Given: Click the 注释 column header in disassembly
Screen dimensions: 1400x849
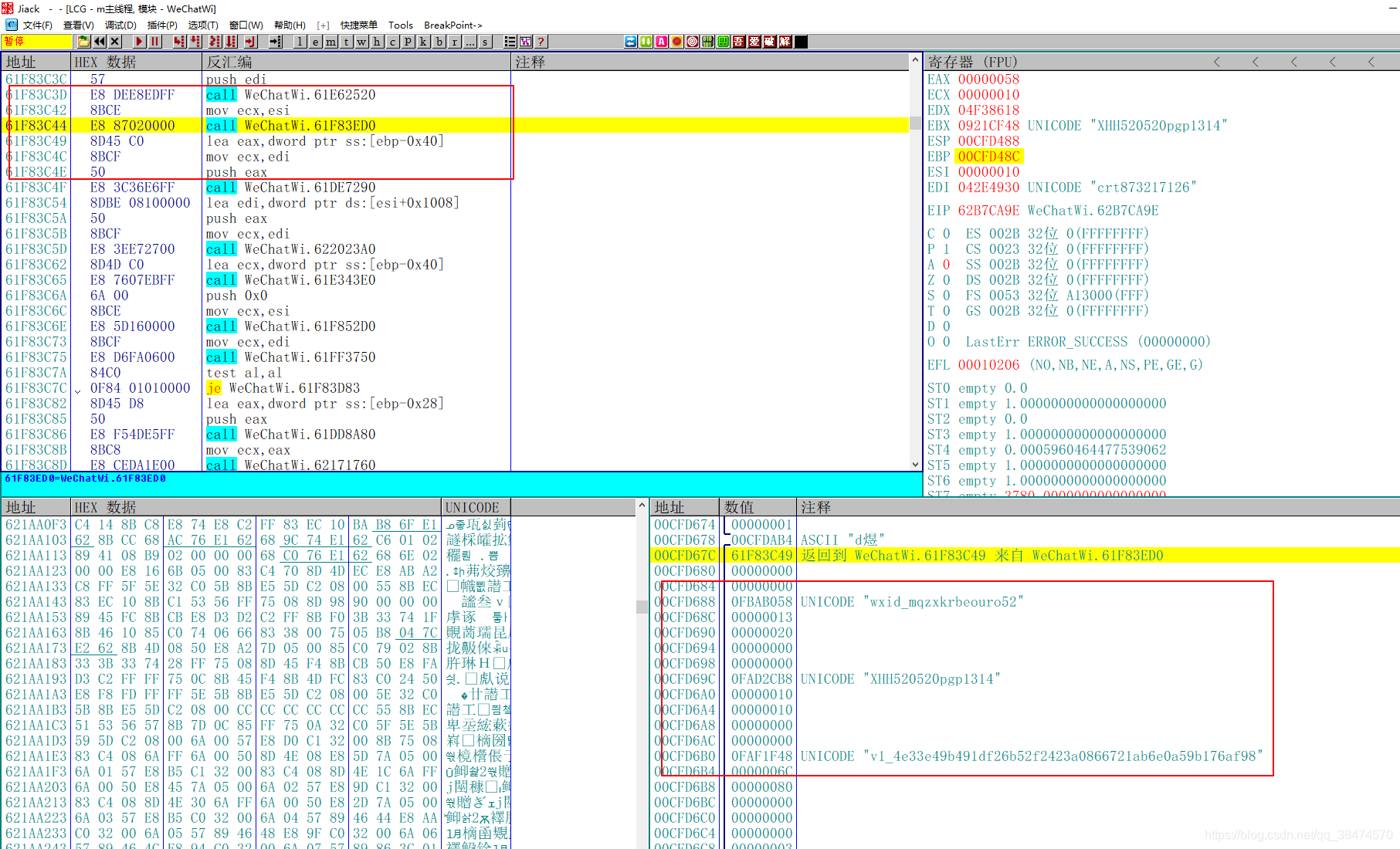Looking at the screenshot, I should tap(710, 62).
